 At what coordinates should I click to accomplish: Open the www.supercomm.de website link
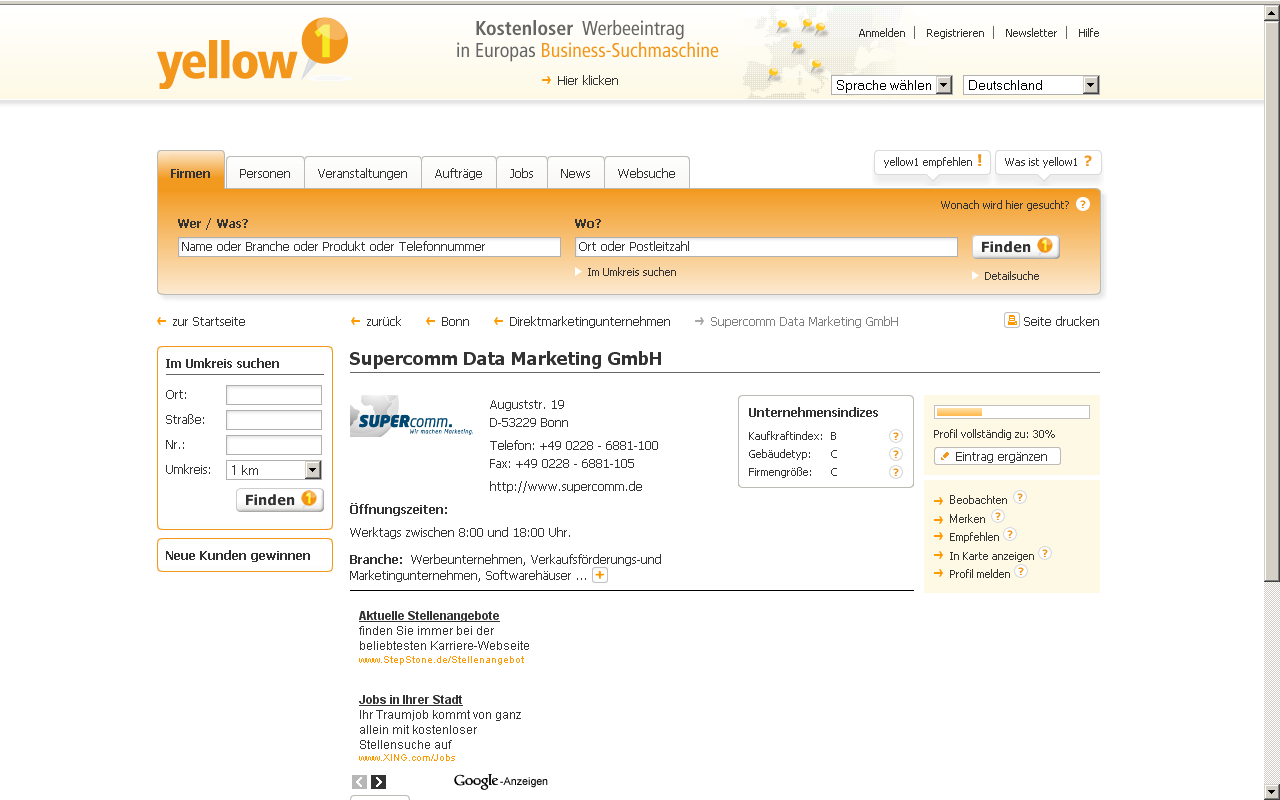pyautogui.click(x=566, y=487)
